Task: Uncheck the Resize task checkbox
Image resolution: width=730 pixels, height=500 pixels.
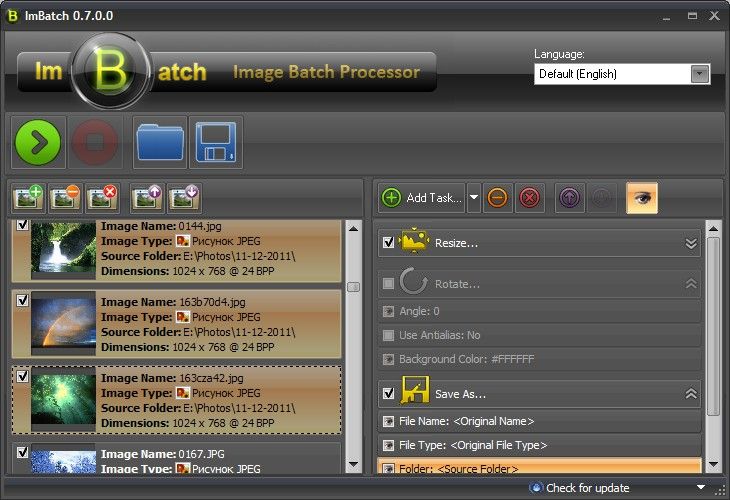Action: (388, 242)
